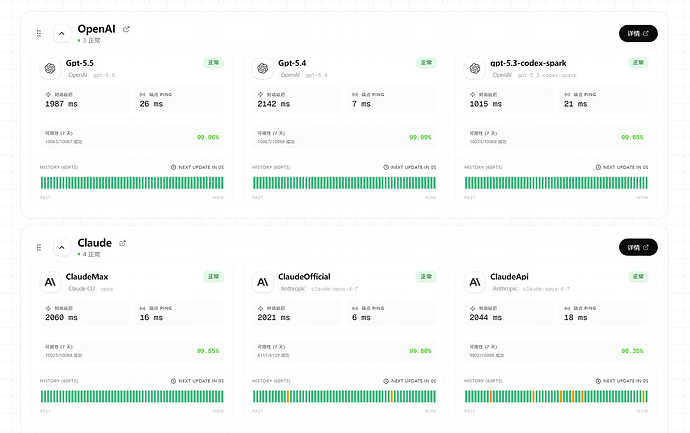Click ClaudeOfficial latency value 2021 ms
690x433 pixels.
point(274,317)
